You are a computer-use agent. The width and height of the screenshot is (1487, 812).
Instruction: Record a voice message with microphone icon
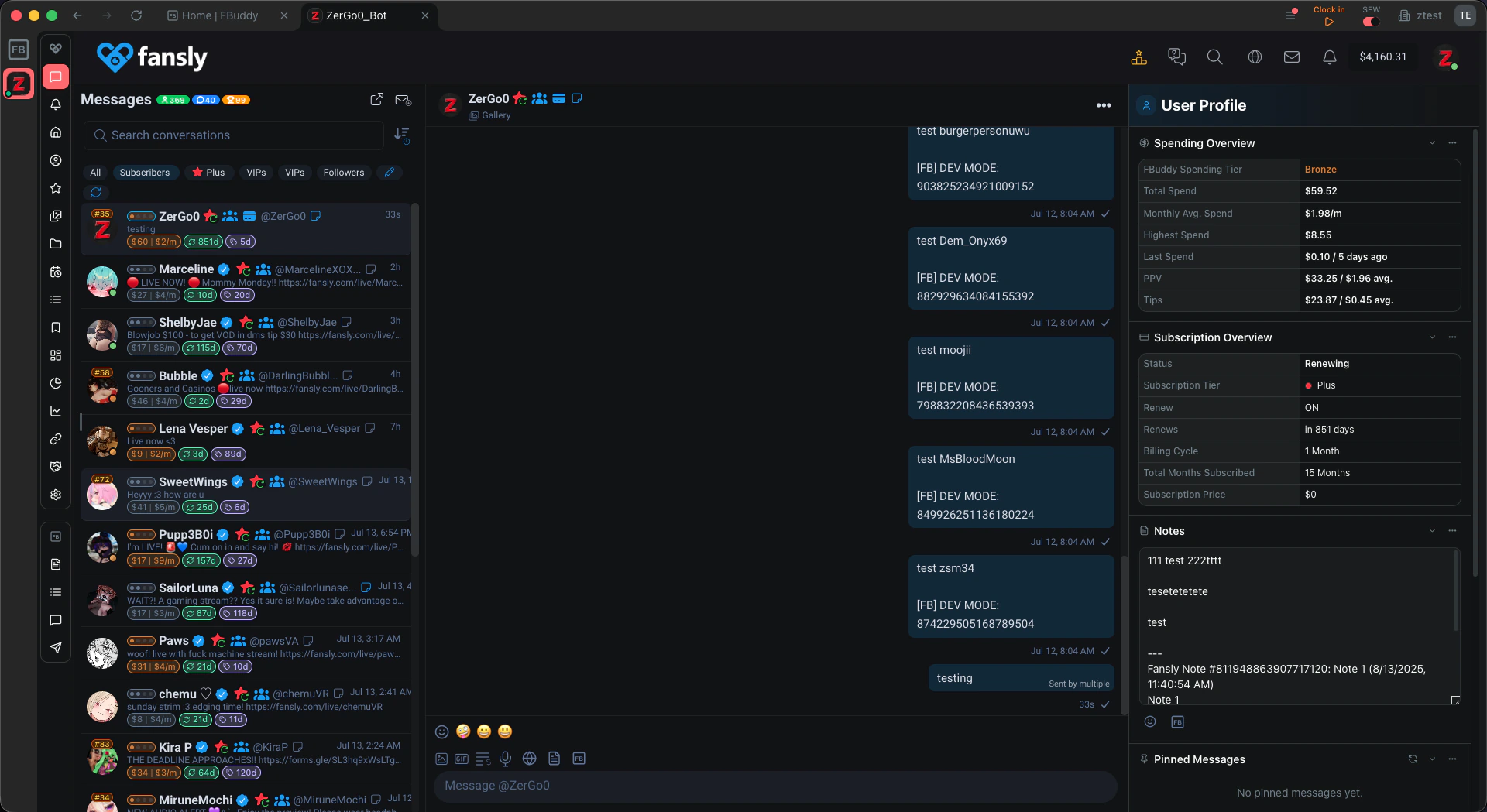(505, 759)
